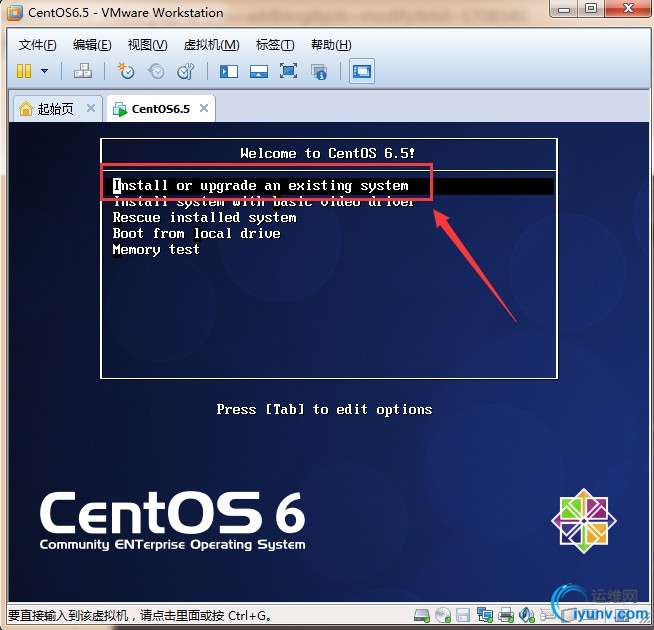Select Boot from local drive option
654x630 pixels.
[x=196, y=233]
